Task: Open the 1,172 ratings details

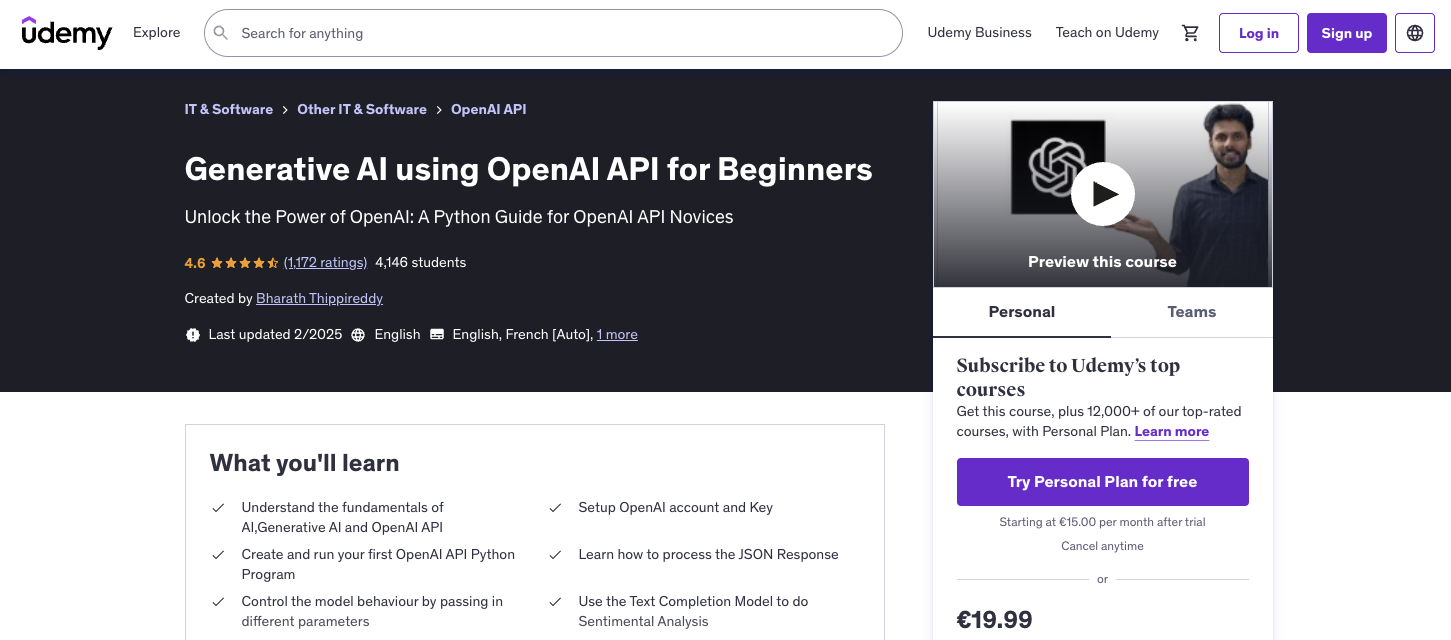Action: pos(325,262)
